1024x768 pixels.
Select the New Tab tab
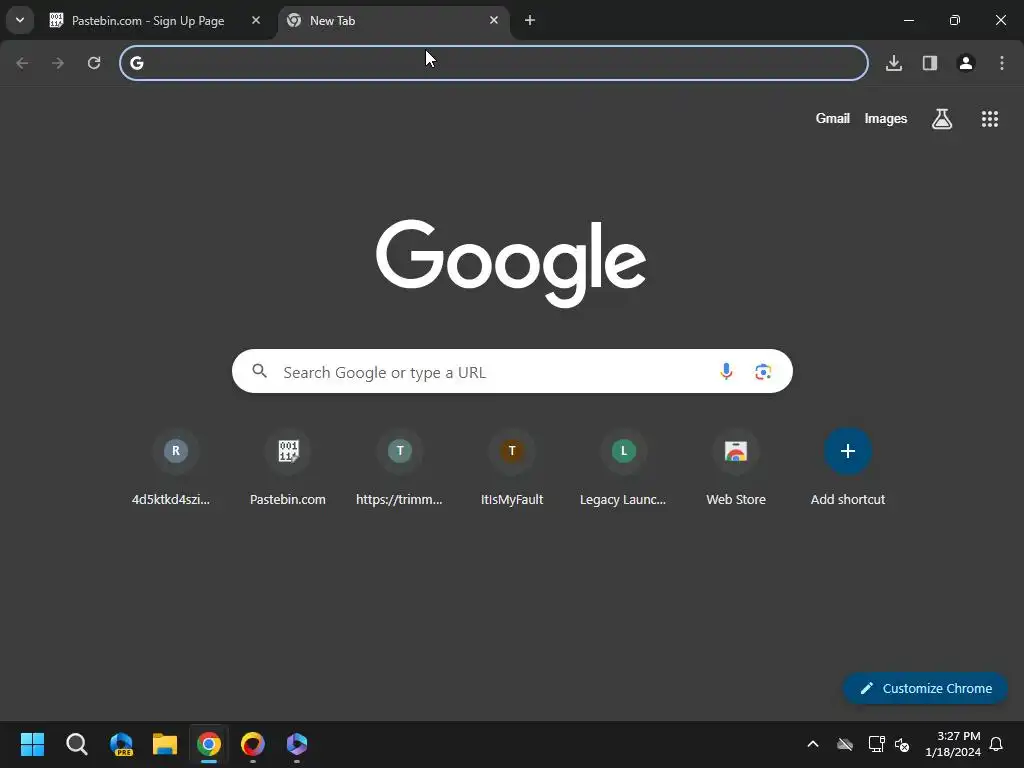pyautogui.click(x=394, y=21)
